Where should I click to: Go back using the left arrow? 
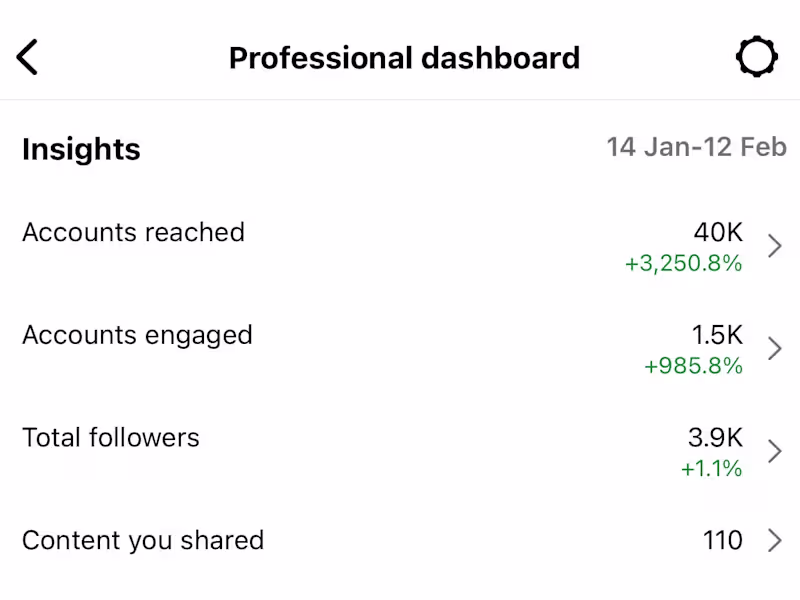(x=27, y=57)
